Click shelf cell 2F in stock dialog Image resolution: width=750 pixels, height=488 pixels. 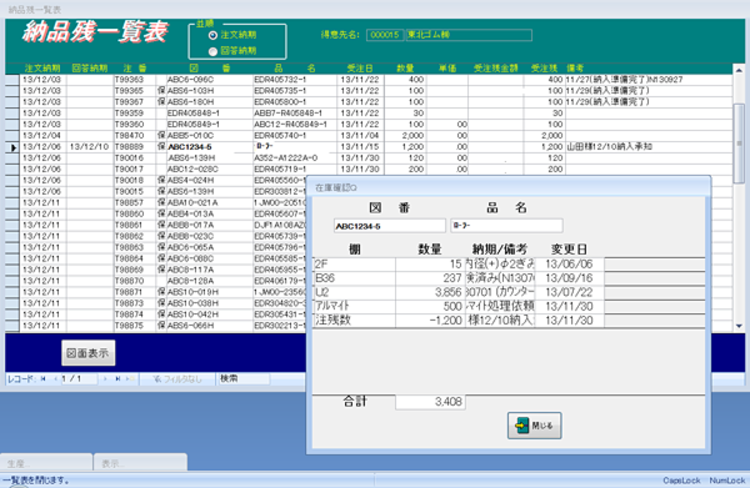click(x=354, y=264)
